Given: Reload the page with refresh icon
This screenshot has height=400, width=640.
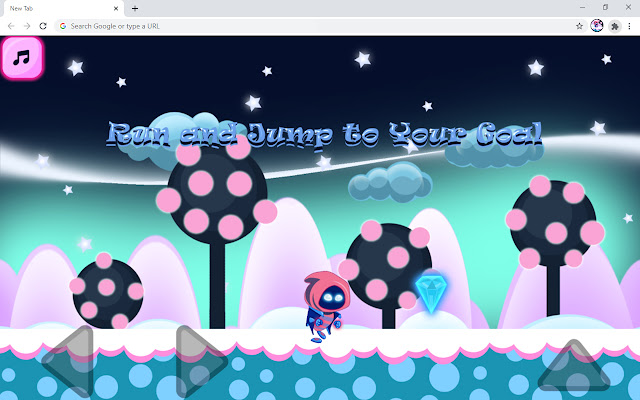Looking at the screenshot, I should (x=43, y=26).
